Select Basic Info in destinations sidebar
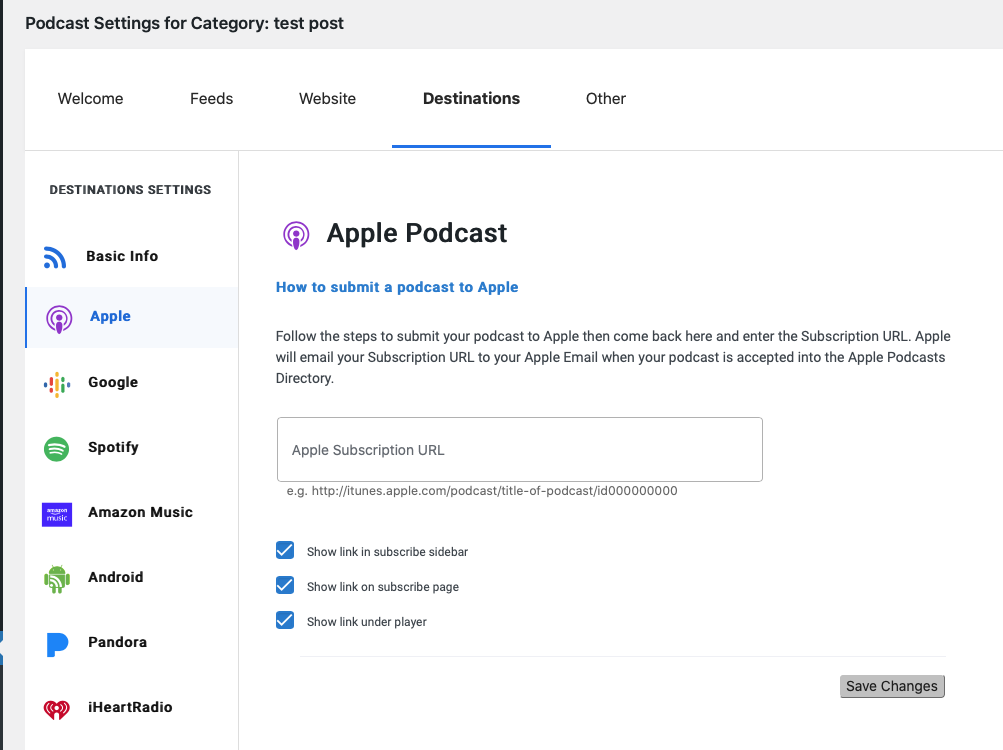The image size is (1003, 750). [122, 256]
